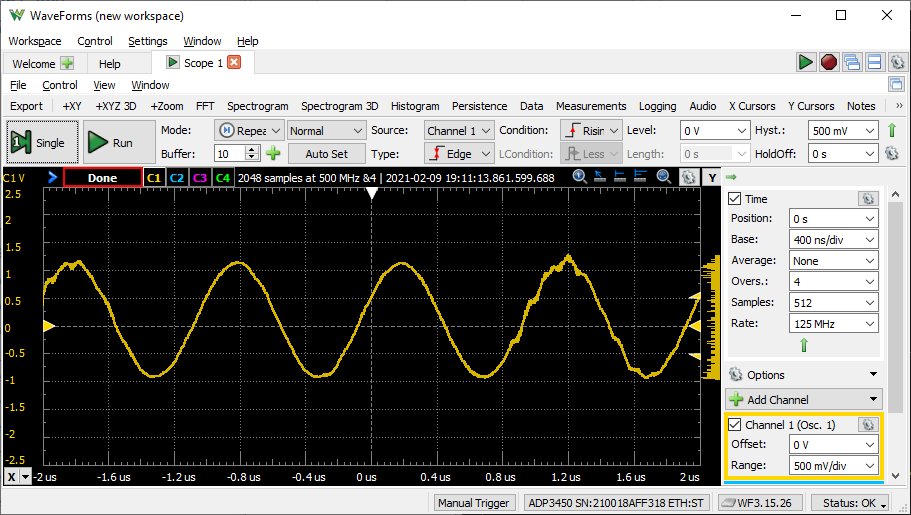Toggle C1 channel indicator
911x515 pixels.
154,178
